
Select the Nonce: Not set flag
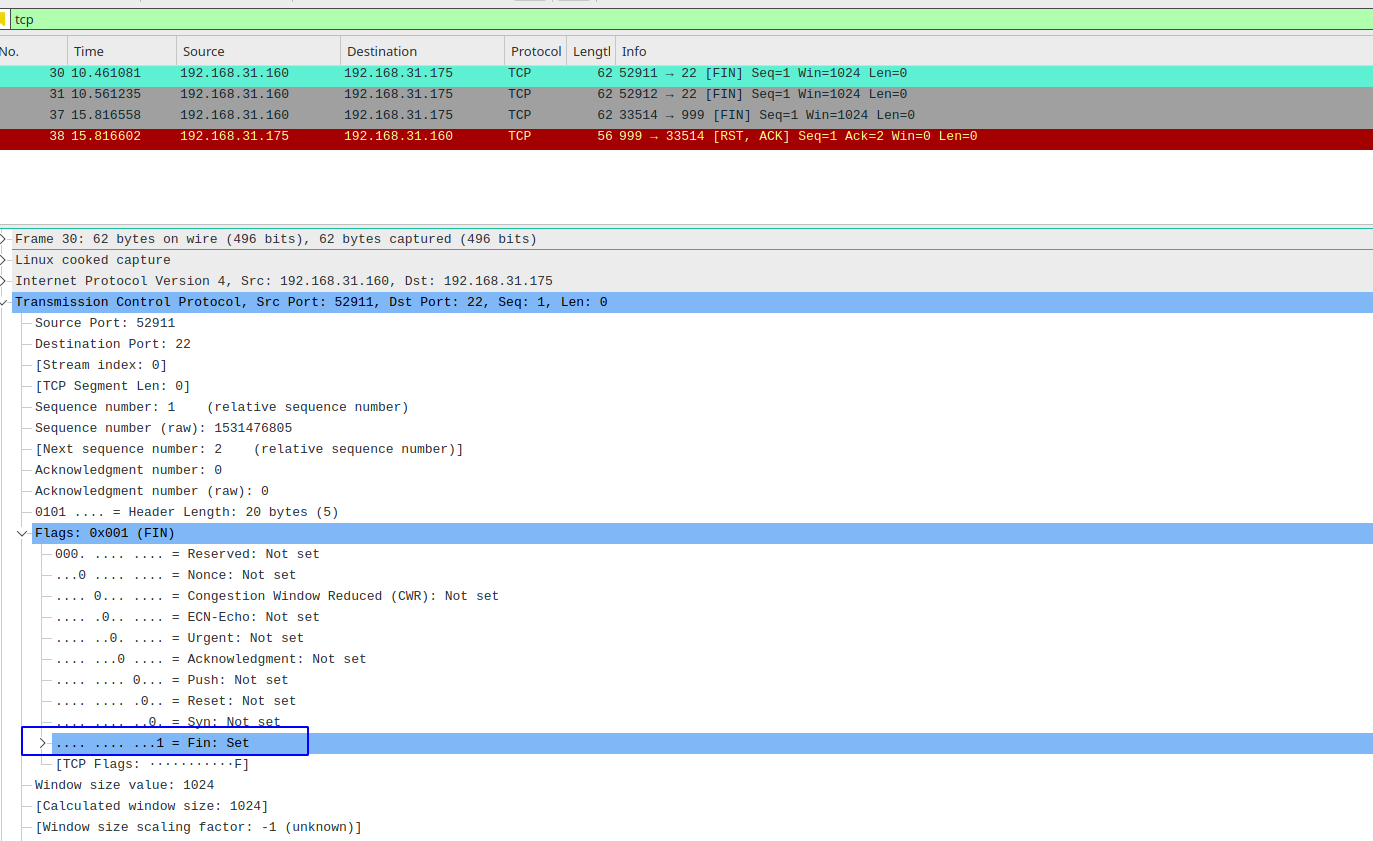coord(176,575)
